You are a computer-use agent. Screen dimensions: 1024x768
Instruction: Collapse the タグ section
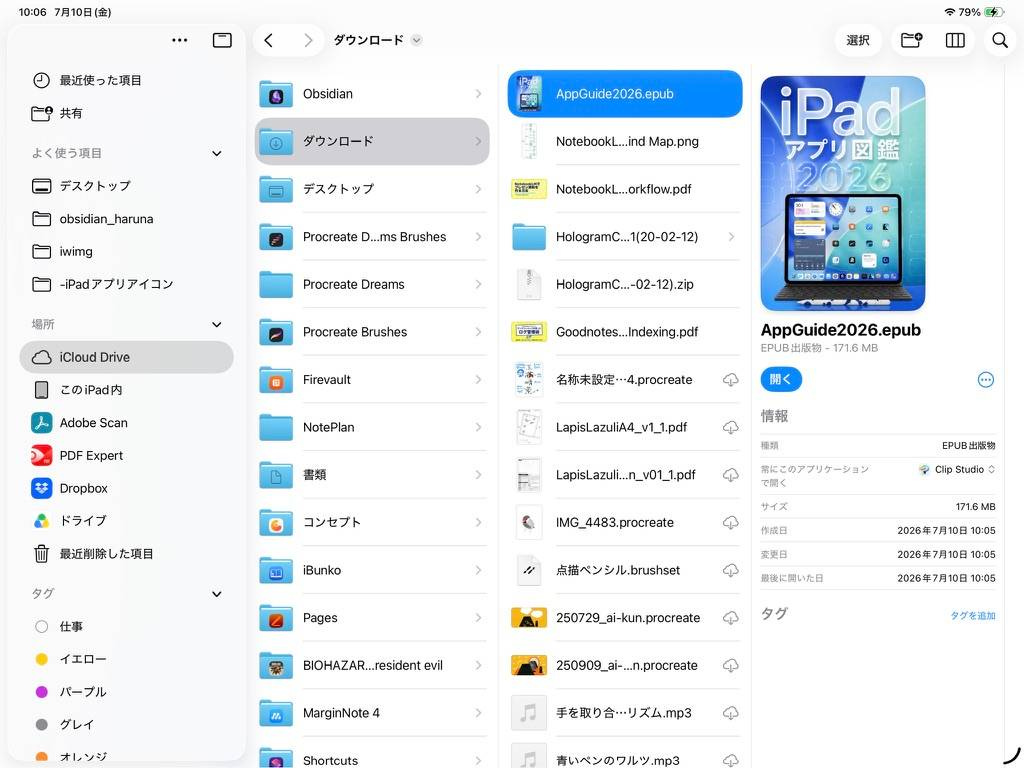click(x=217, y=594)
